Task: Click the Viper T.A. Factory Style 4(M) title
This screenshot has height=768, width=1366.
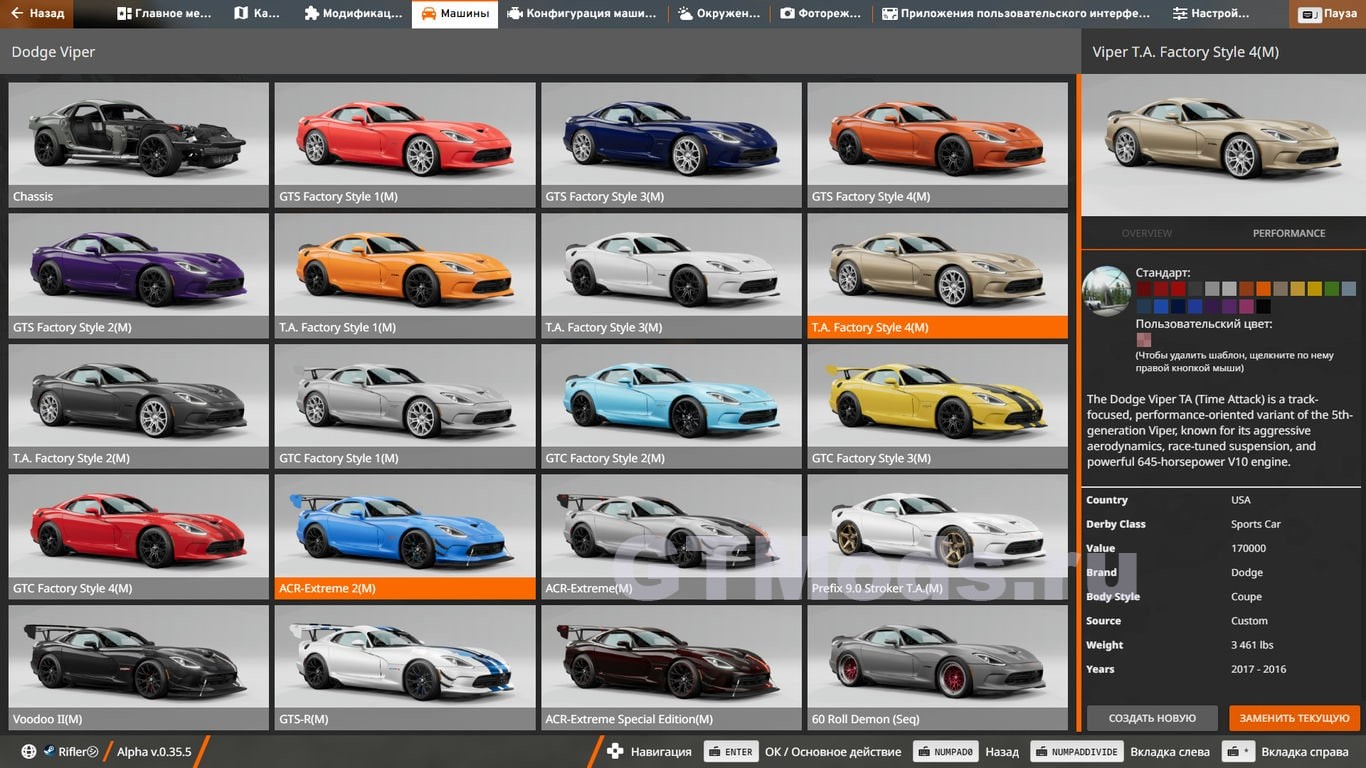Action: (1185, 52)
